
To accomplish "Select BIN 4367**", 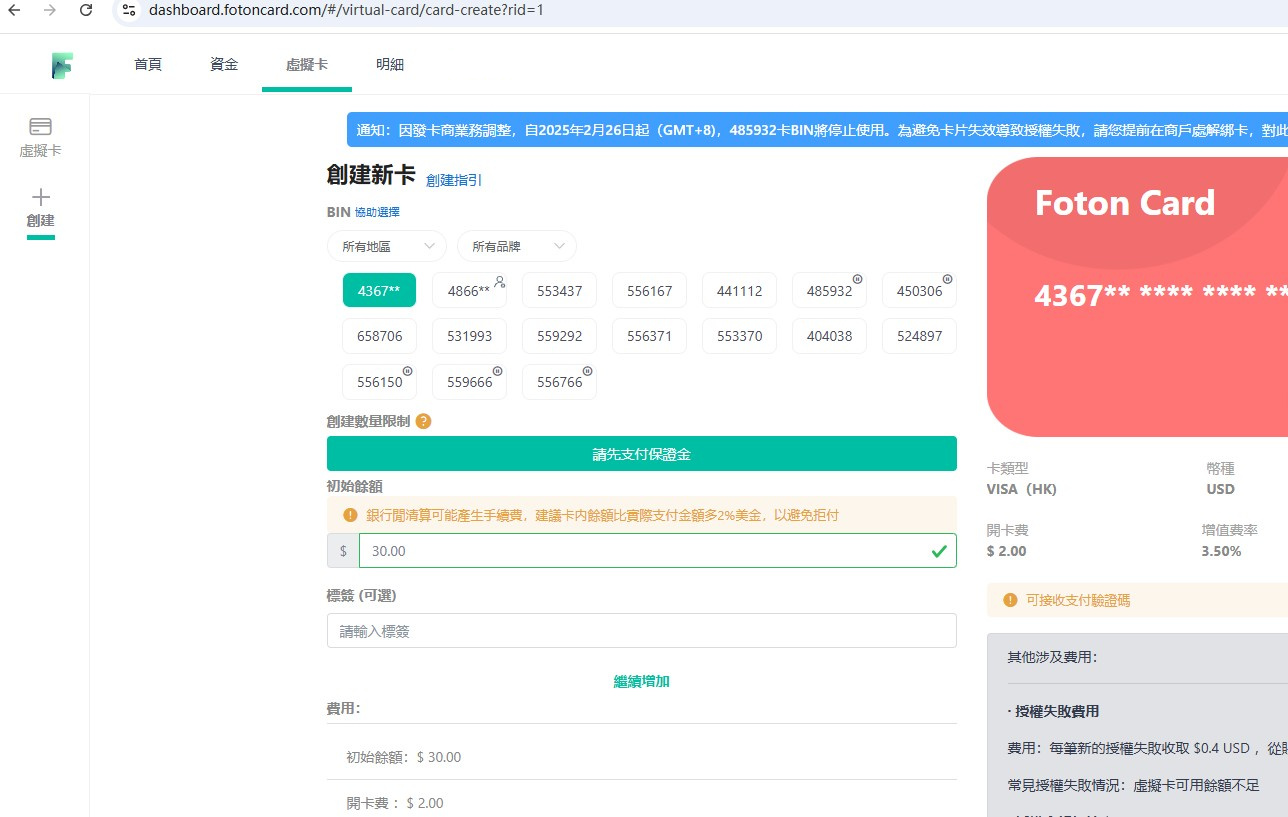I will [379, 290].
